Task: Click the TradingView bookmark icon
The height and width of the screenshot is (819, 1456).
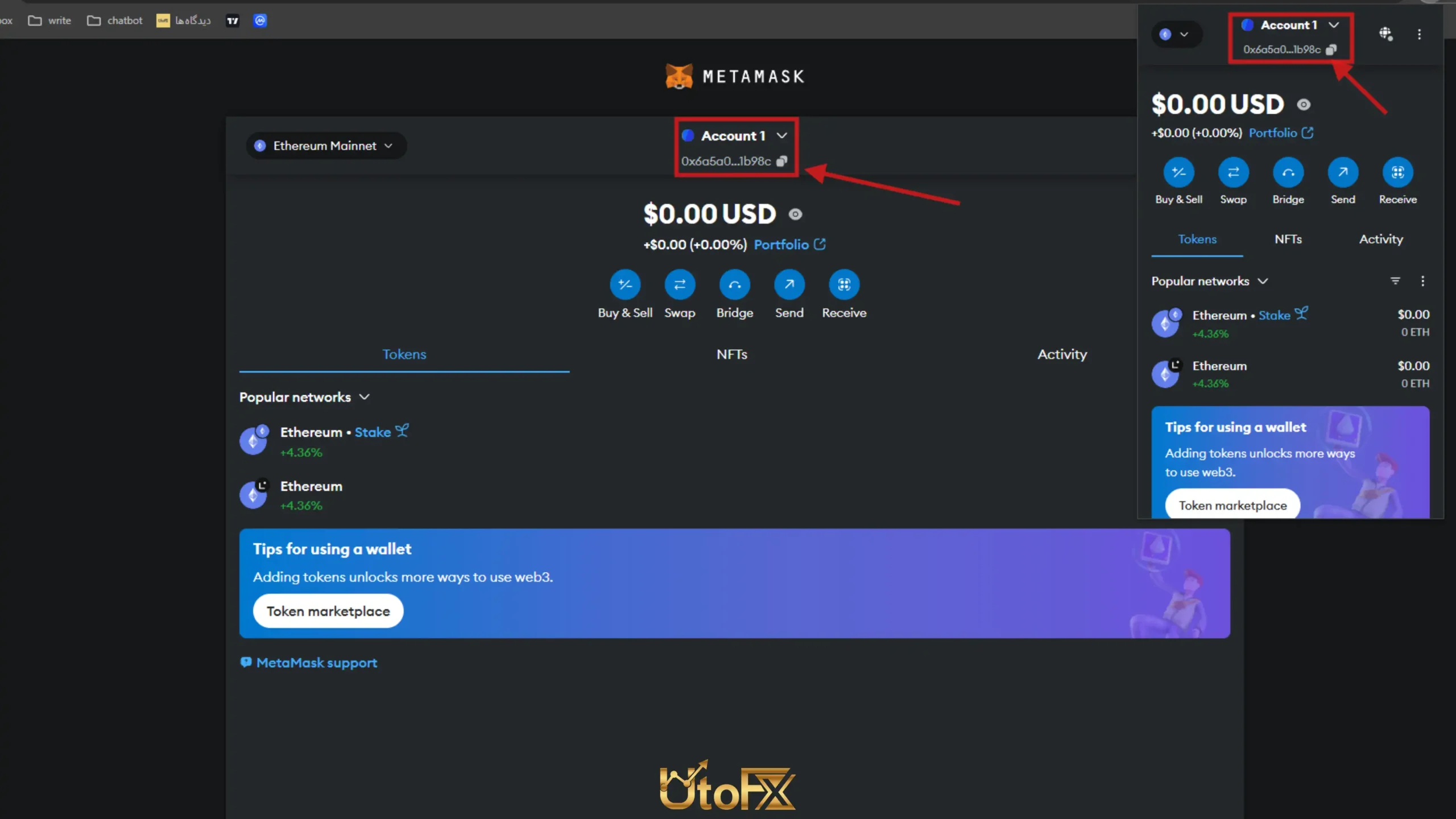Action: 233,21
